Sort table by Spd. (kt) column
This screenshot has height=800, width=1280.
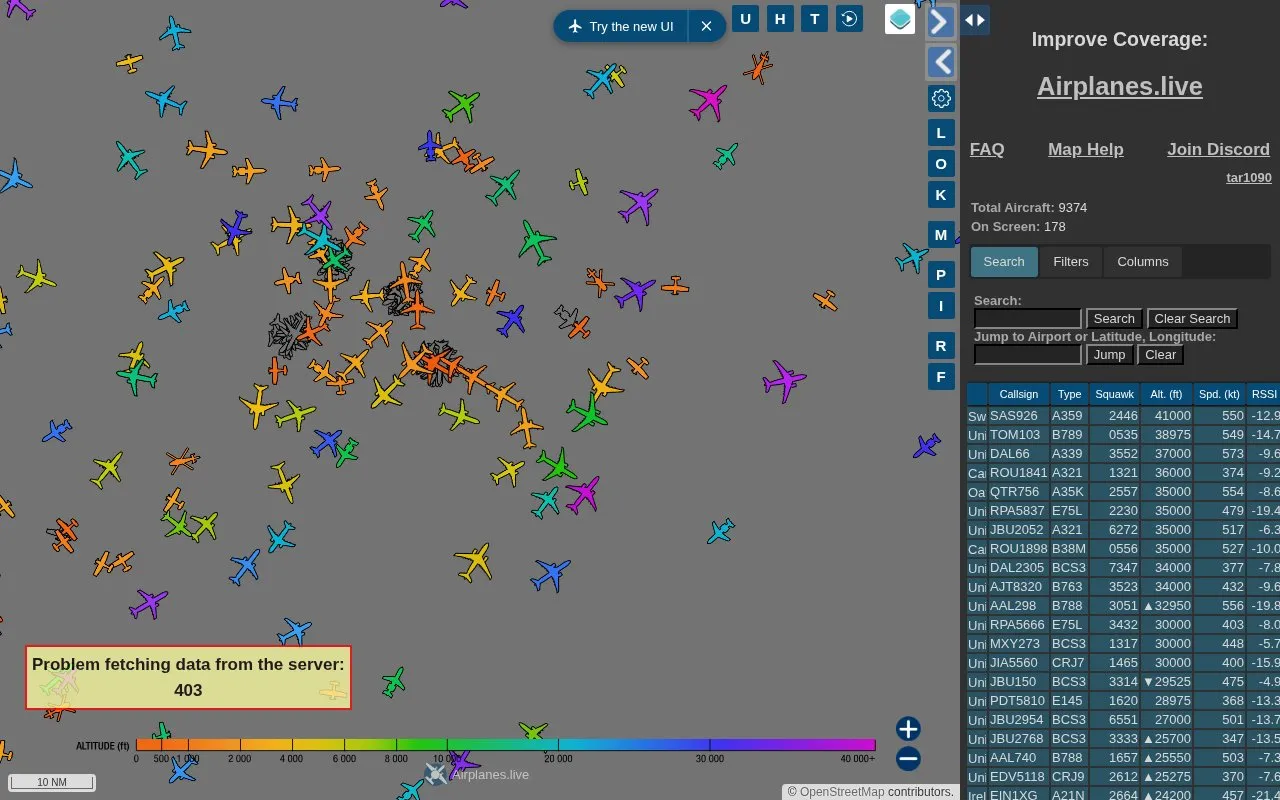[1220, 394]
